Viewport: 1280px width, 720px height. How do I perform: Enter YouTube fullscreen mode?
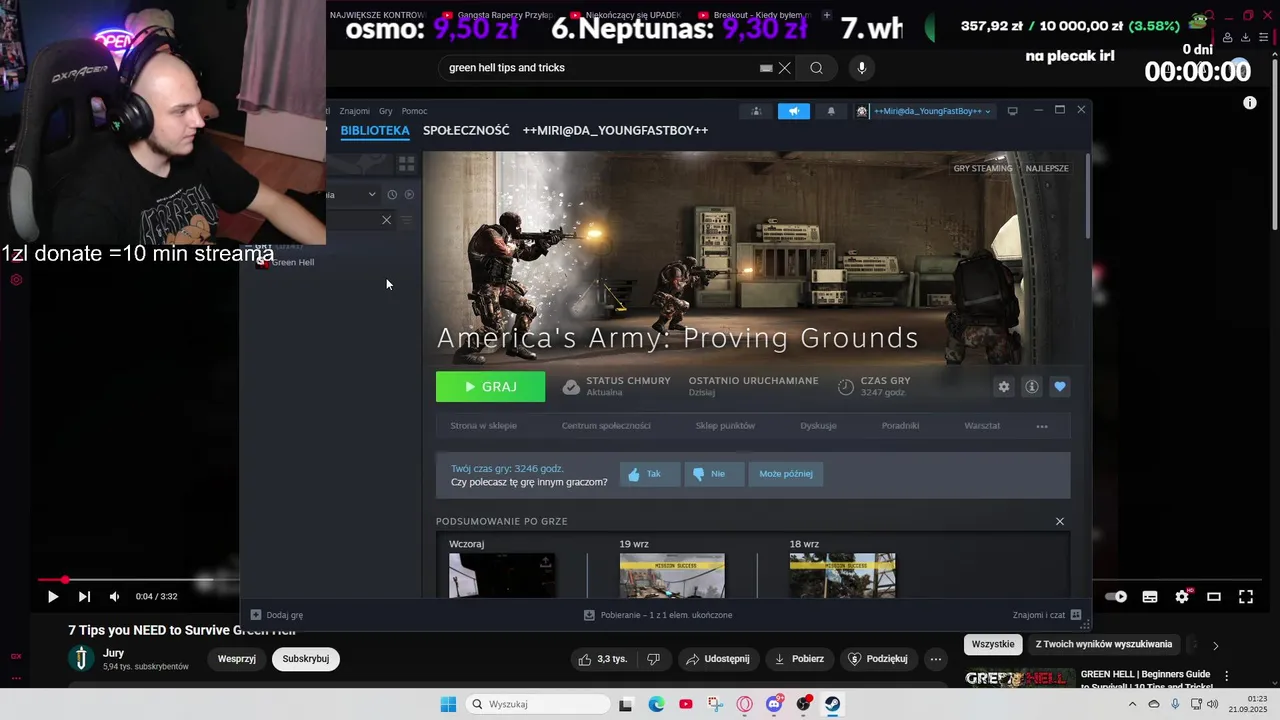click(1246, 597)
